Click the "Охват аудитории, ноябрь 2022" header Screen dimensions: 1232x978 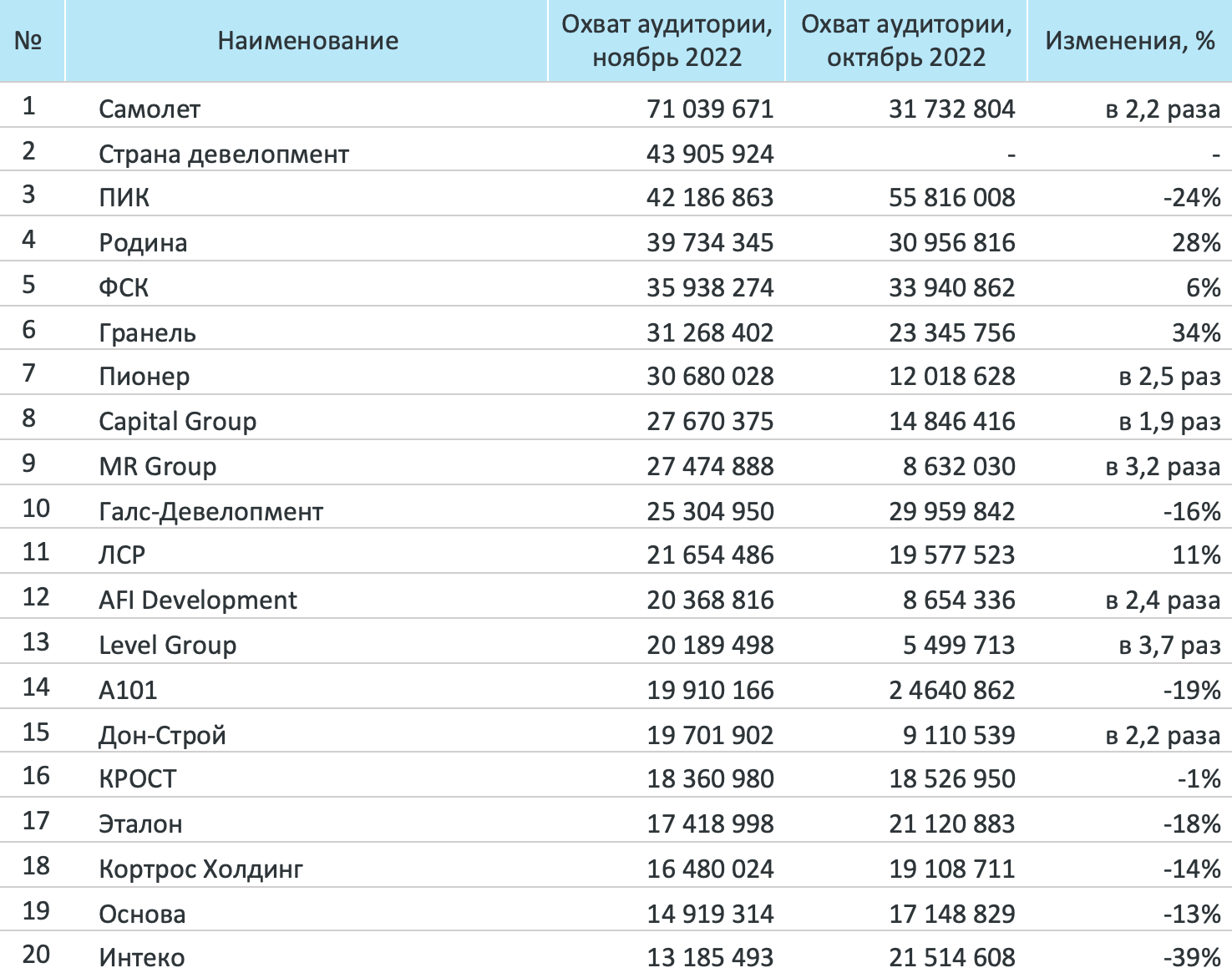point(667,41)
